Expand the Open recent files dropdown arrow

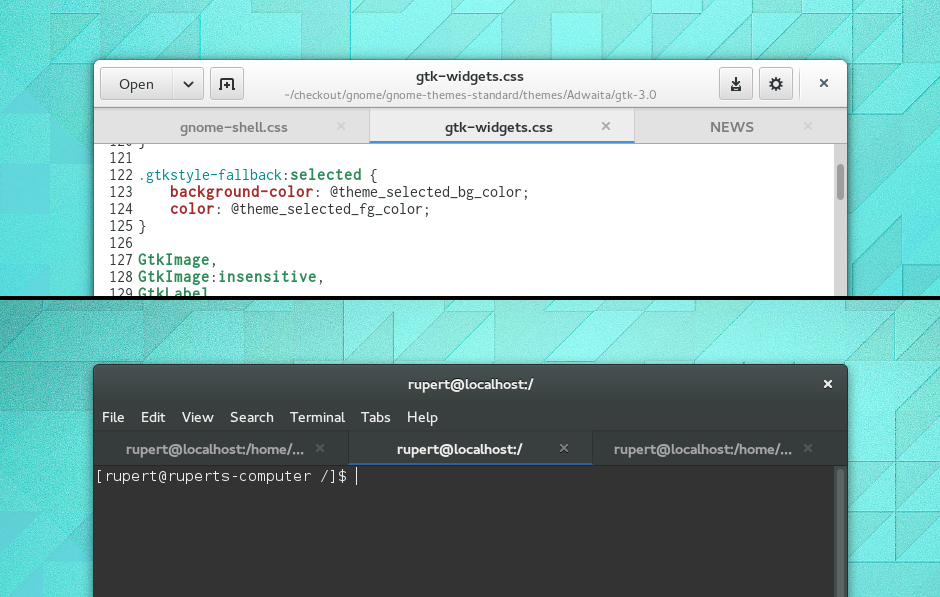188,84
